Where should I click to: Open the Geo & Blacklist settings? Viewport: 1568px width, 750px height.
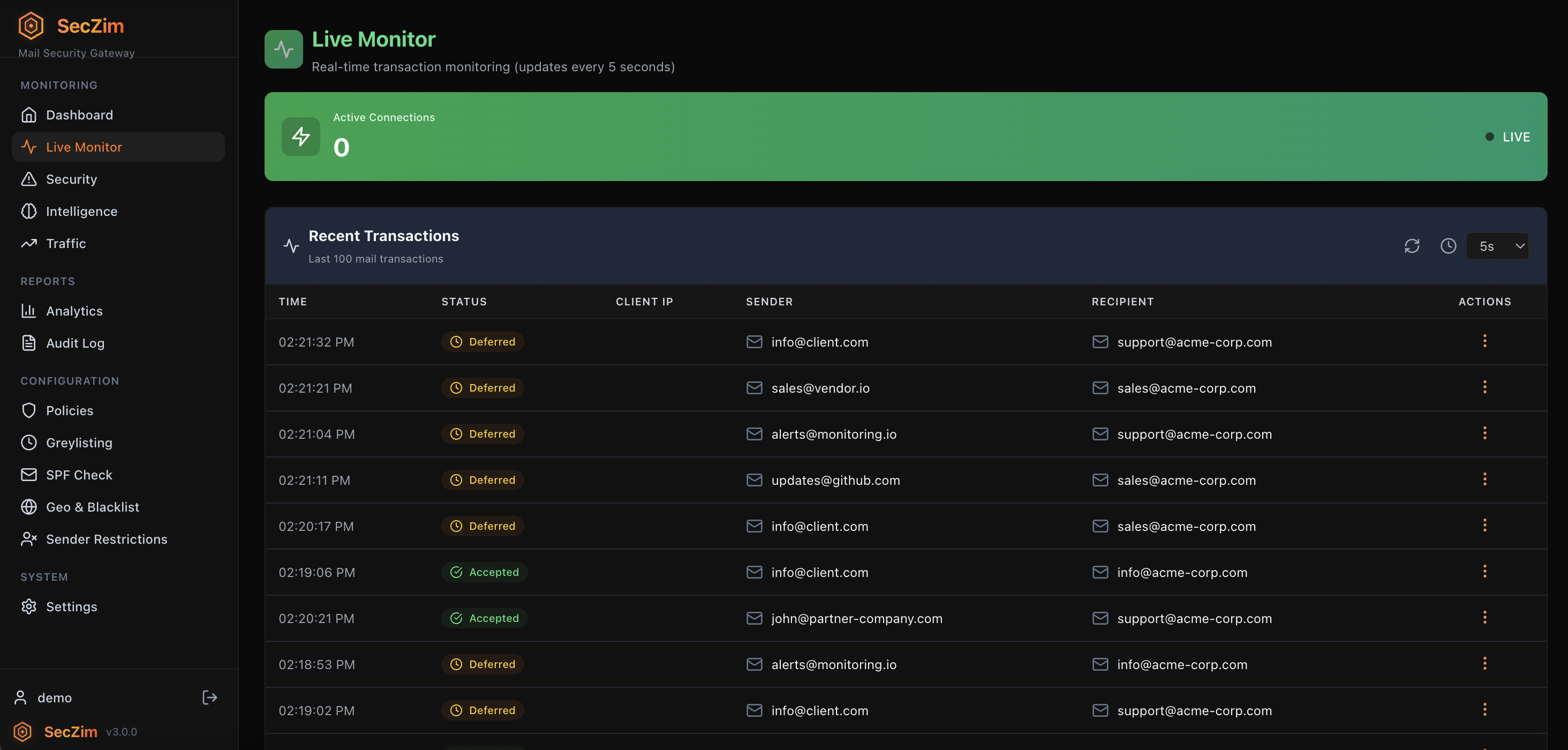pos(93,506)
